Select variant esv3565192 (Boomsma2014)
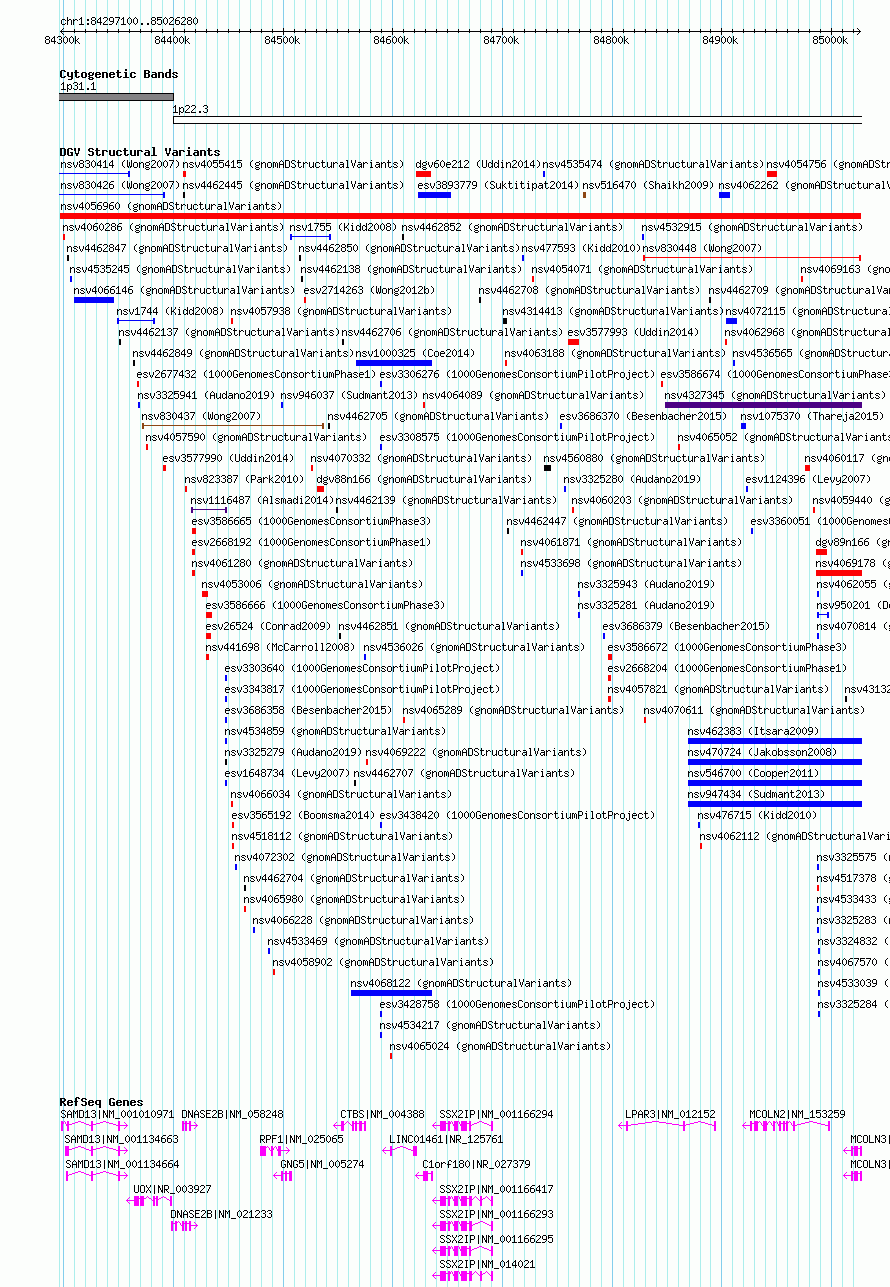Viewport: 890px width, 1287px height. click(303, 815)
